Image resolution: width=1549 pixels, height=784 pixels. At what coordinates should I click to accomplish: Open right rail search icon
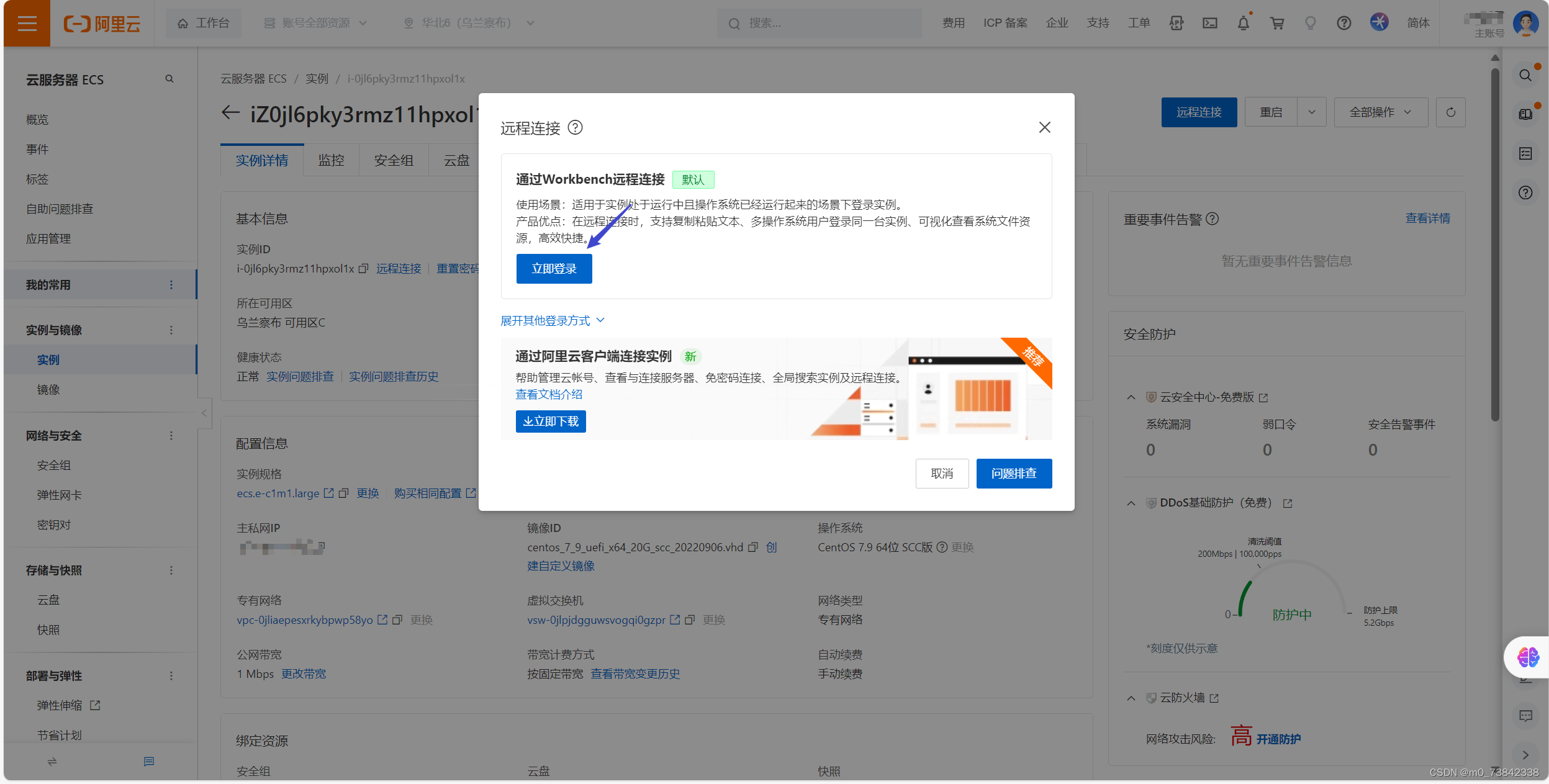[1525, 76]
